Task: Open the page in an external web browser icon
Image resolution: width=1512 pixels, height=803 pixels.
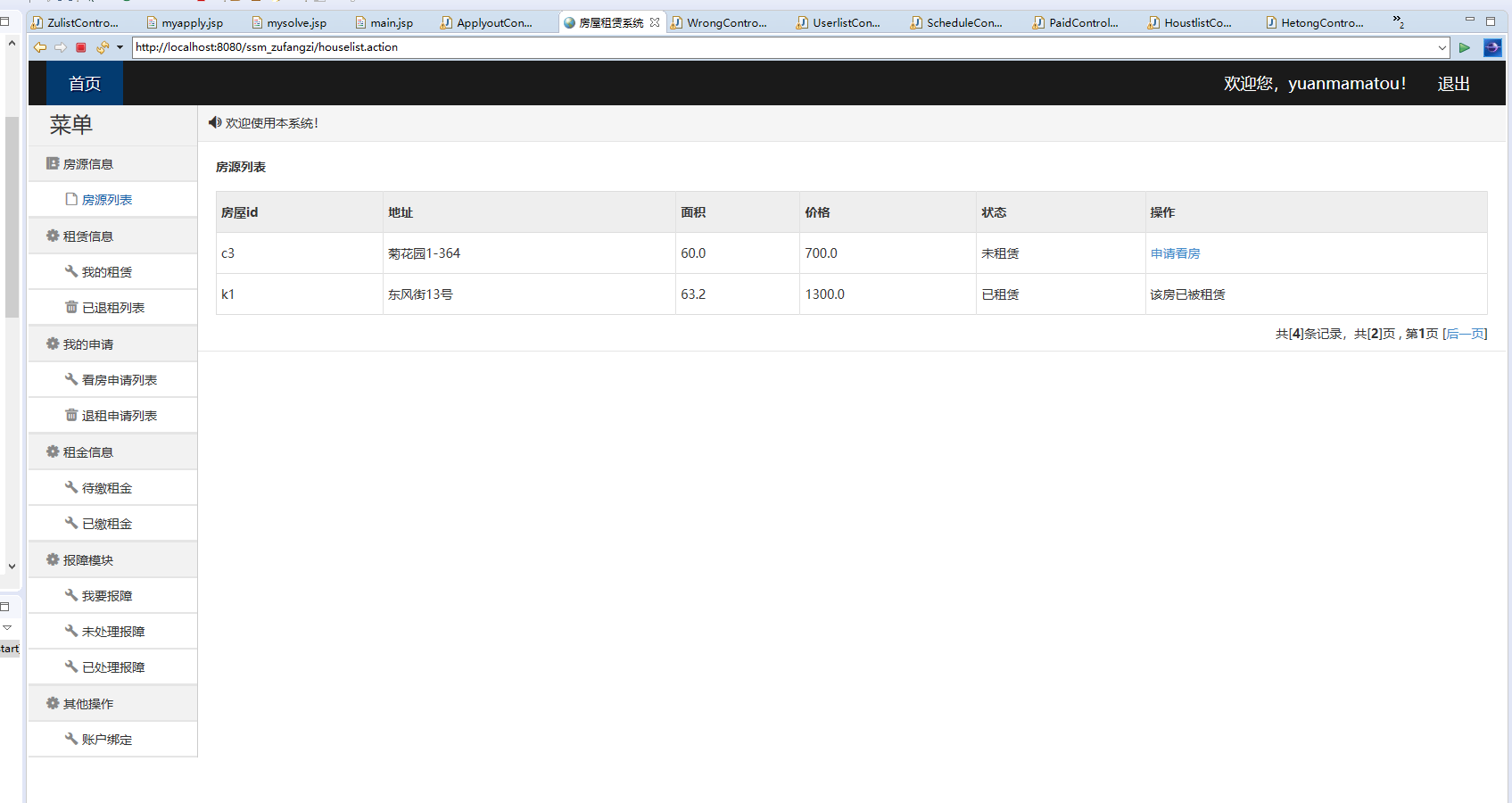Action: coord(1491,47)
